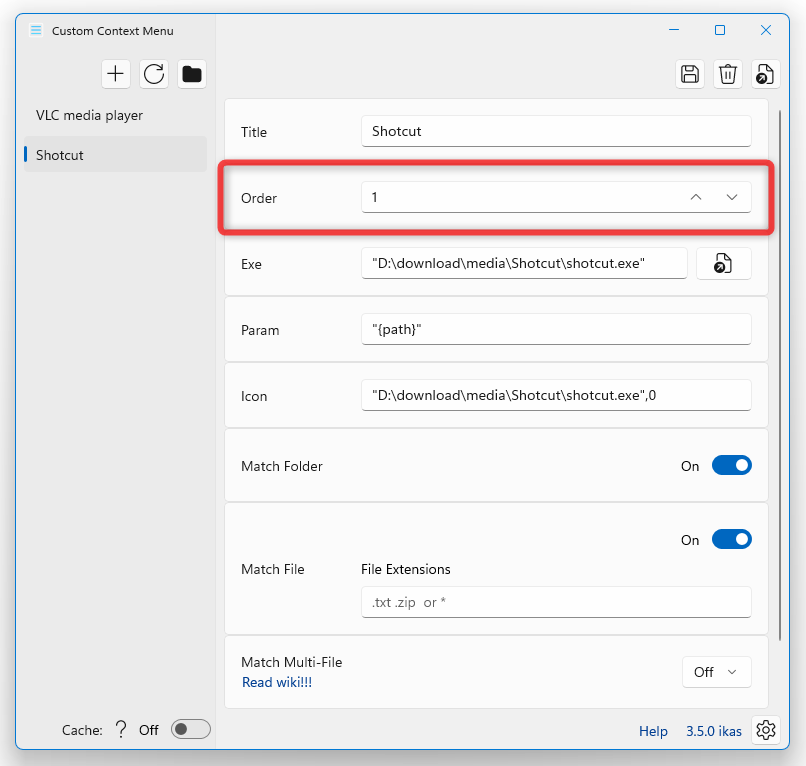Image resolution: width=806 pixels, height=766 pixels.
Task: Open the Read wiki!!! link
Action: [277, 682]
